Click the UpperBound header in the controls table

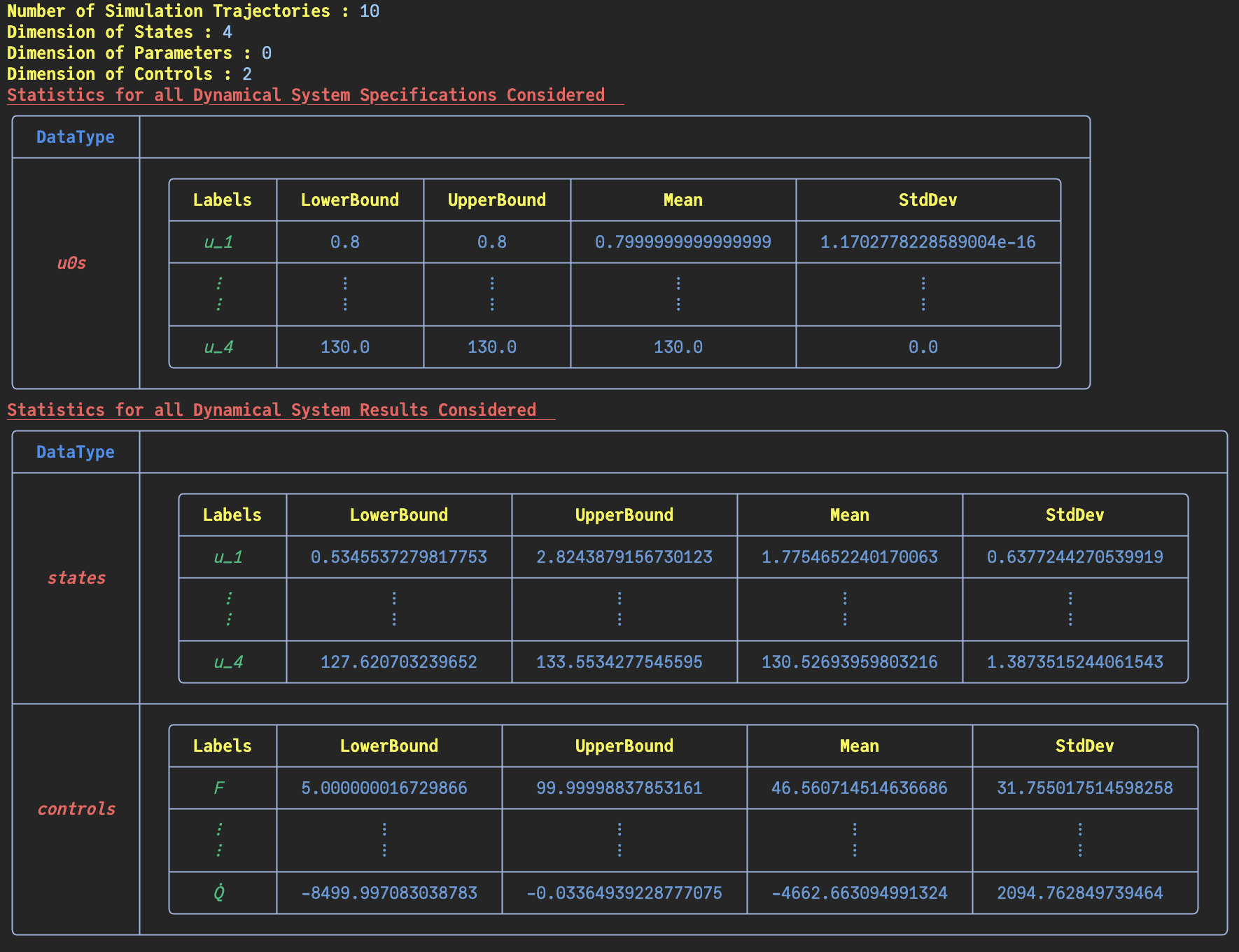tap(624, 746)
